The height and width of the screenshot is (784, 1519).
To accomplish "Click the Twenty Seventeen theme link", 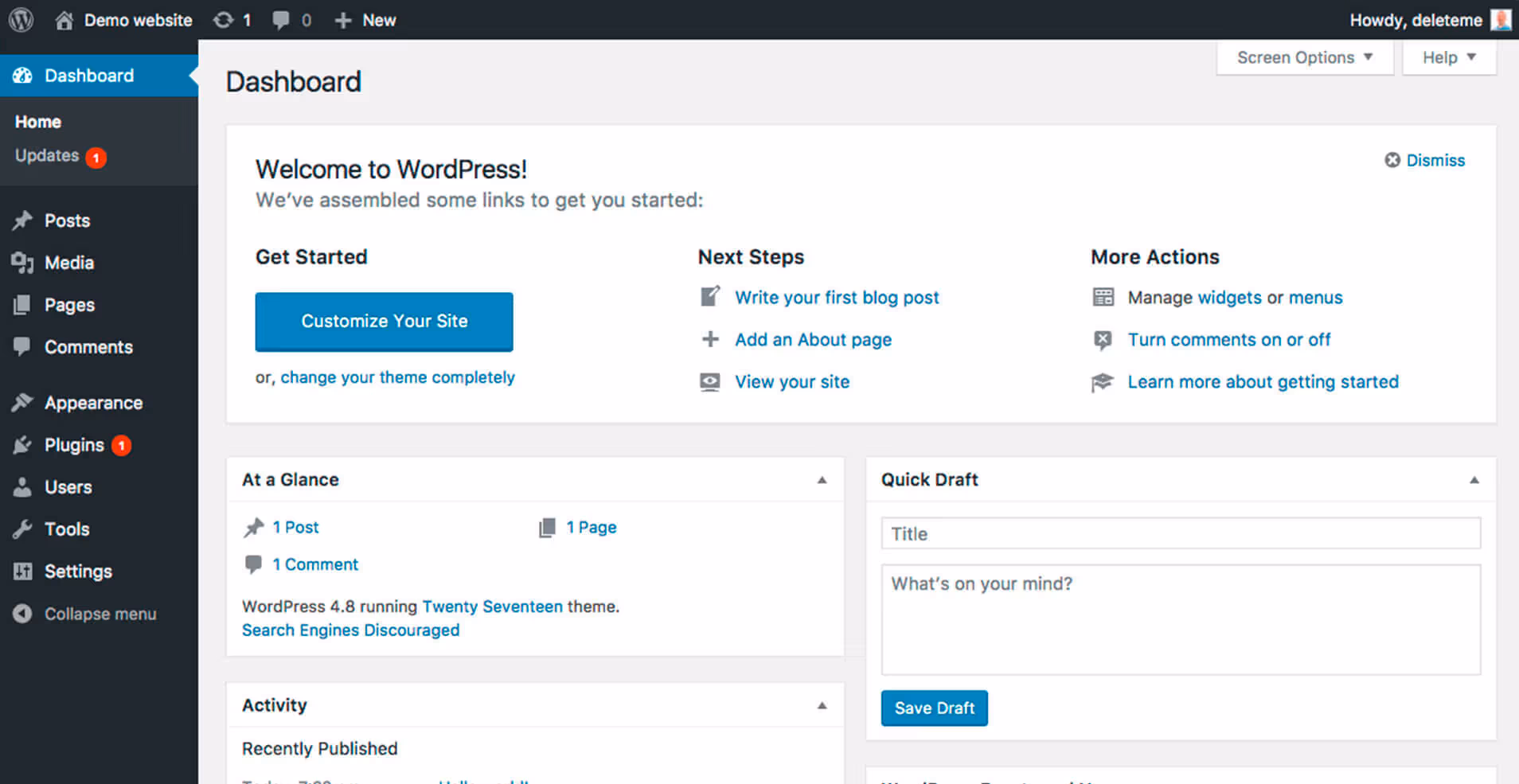I will [x=492, y=607].
